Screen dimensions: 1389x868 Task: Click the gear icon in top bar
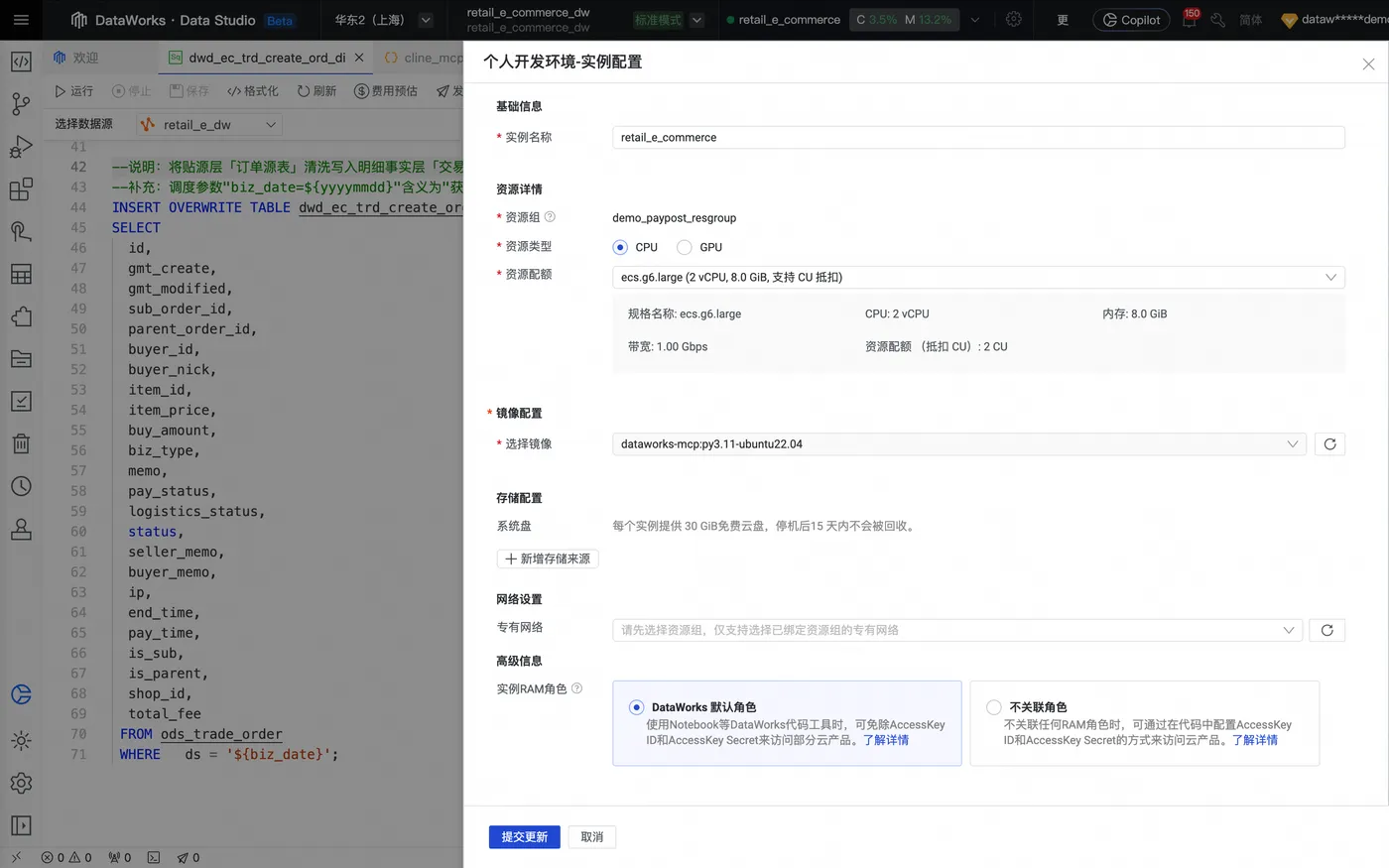tap(1013, 19)
